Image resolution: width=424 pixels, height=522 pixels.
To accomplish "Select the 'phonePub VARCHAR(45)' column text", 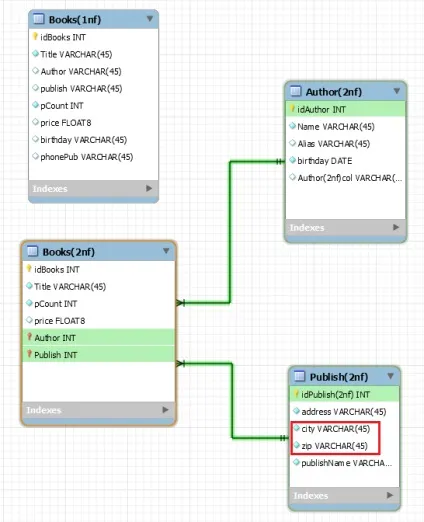I will (x=87, y=157).
